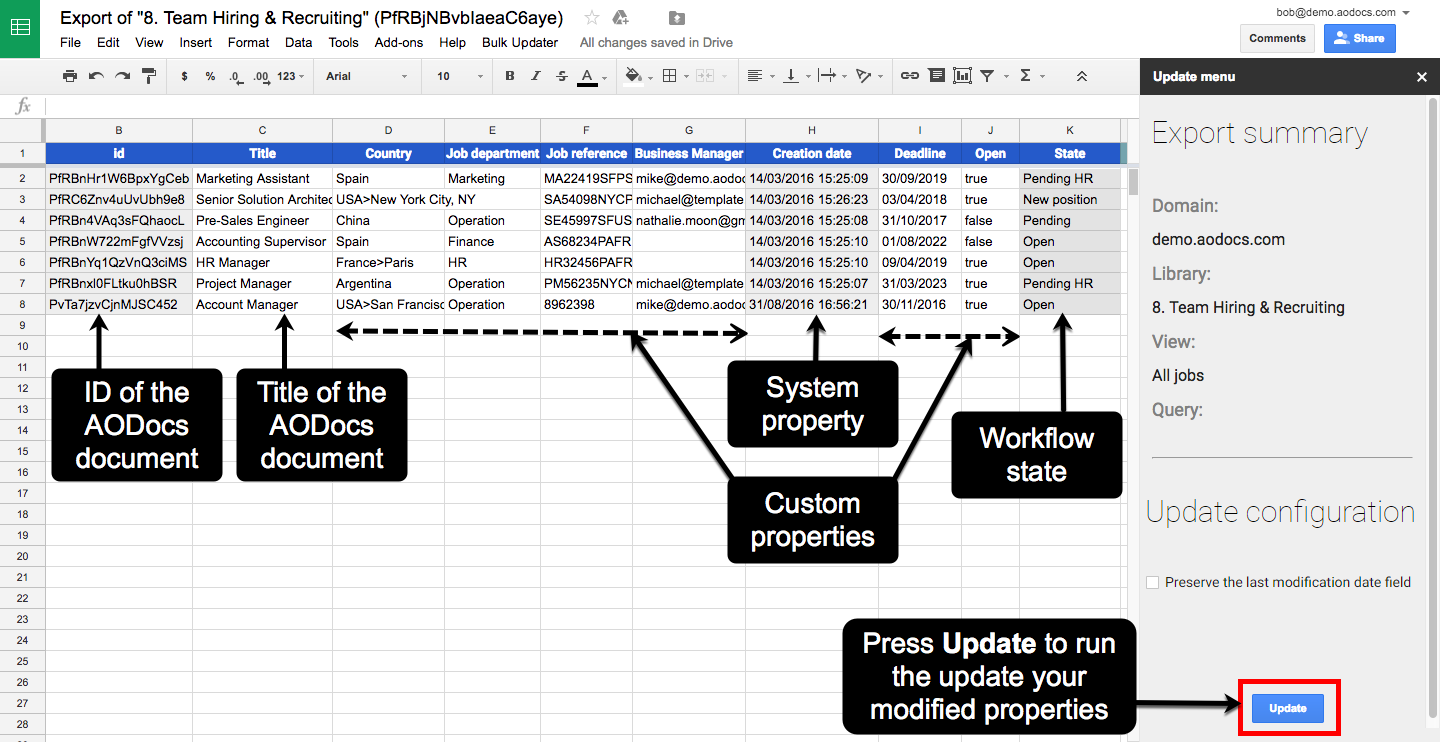Screen dimensions: 1440x742
Task: Open the functions sigma menu
Action: 1025,76
